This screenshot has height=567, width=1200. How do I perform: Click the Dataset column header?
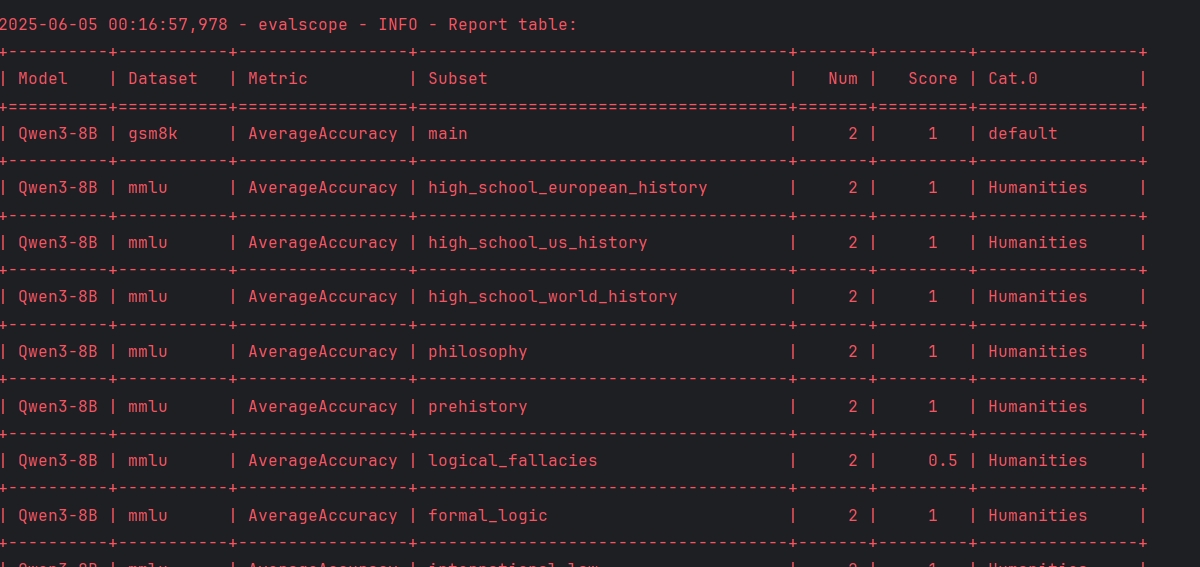[162, 78]
